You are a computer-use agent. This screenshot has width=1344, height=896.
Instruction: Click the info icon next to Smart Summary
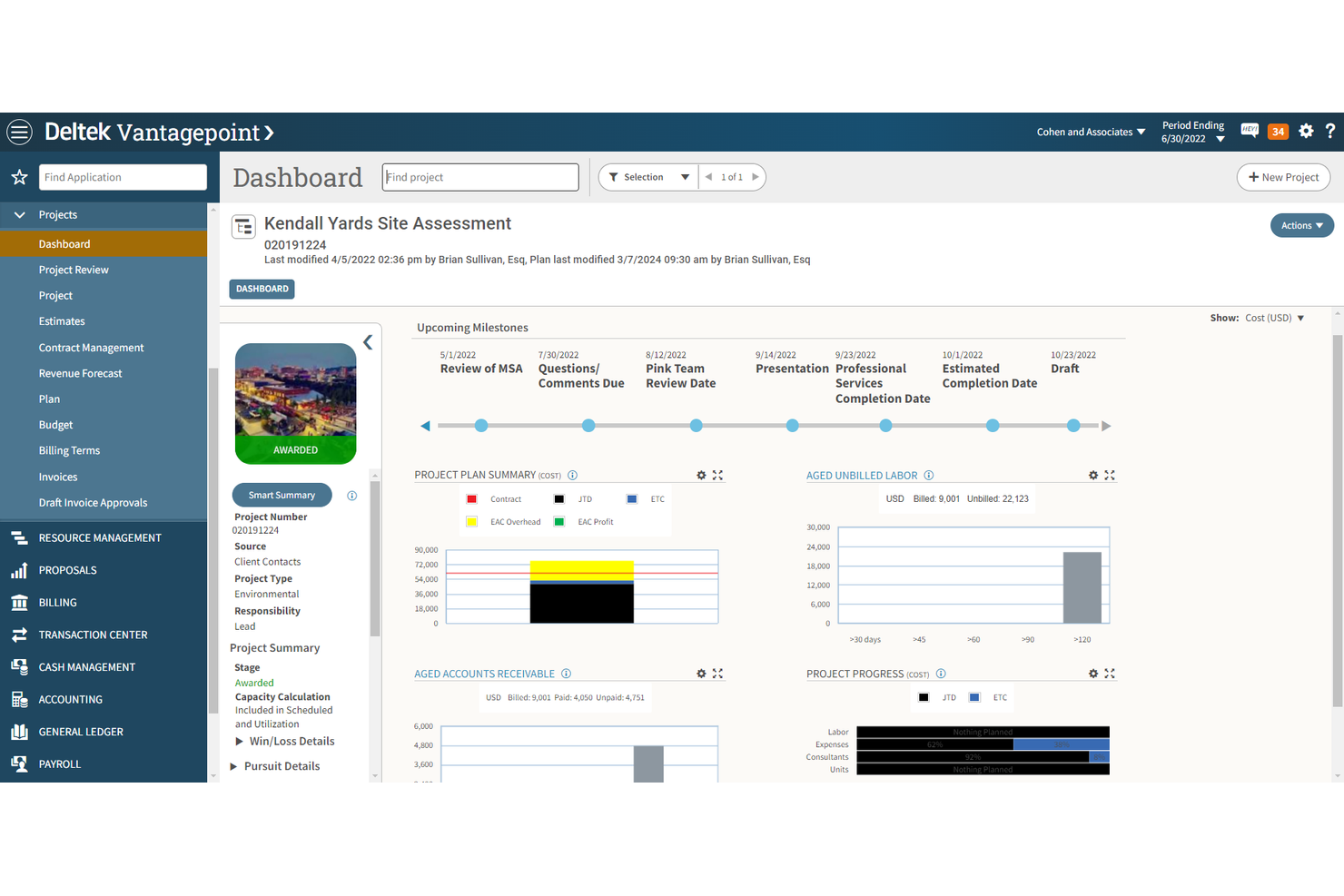click(351, 495)
